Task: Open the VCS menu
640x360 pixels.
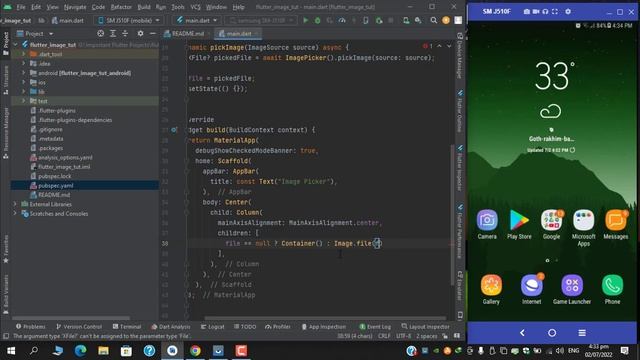Action: point(196,7)
